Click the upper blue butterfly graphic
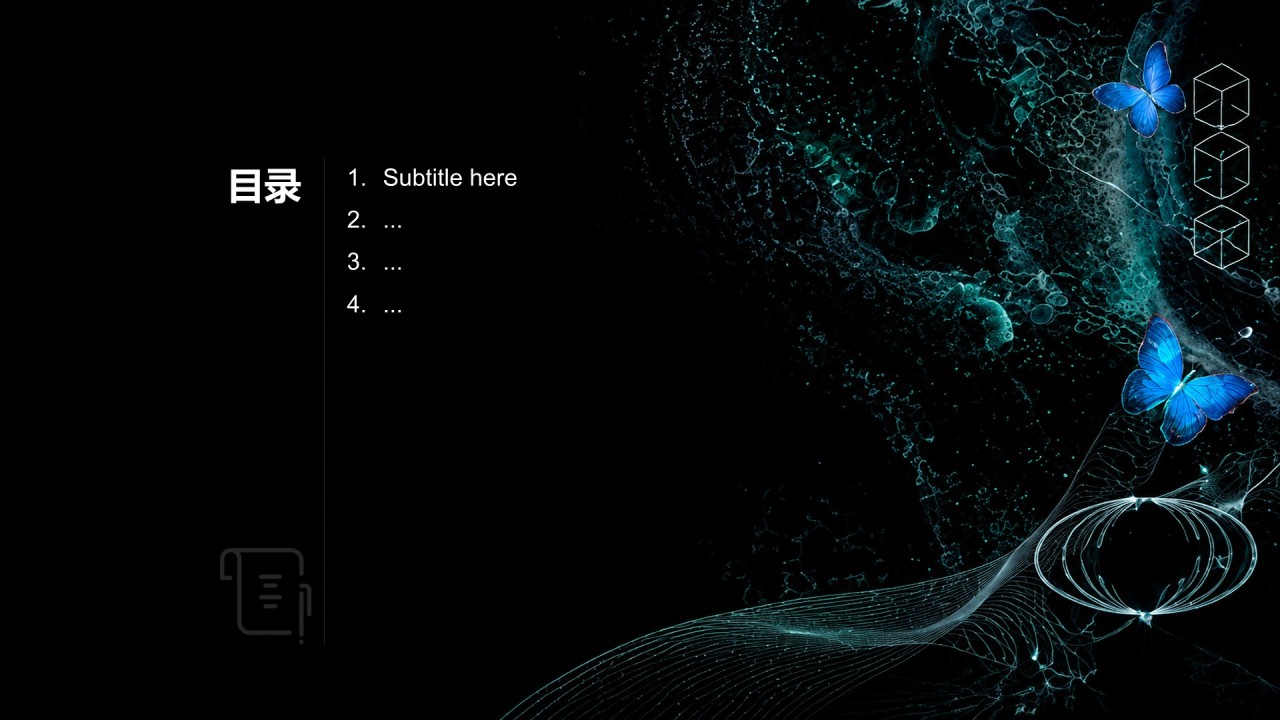The height and width of the screenshot is (720, 1280). coord(1139,90)
